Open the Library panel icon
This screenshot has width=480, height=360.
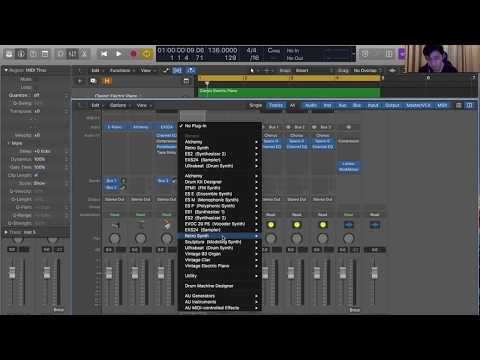(9, 54)
